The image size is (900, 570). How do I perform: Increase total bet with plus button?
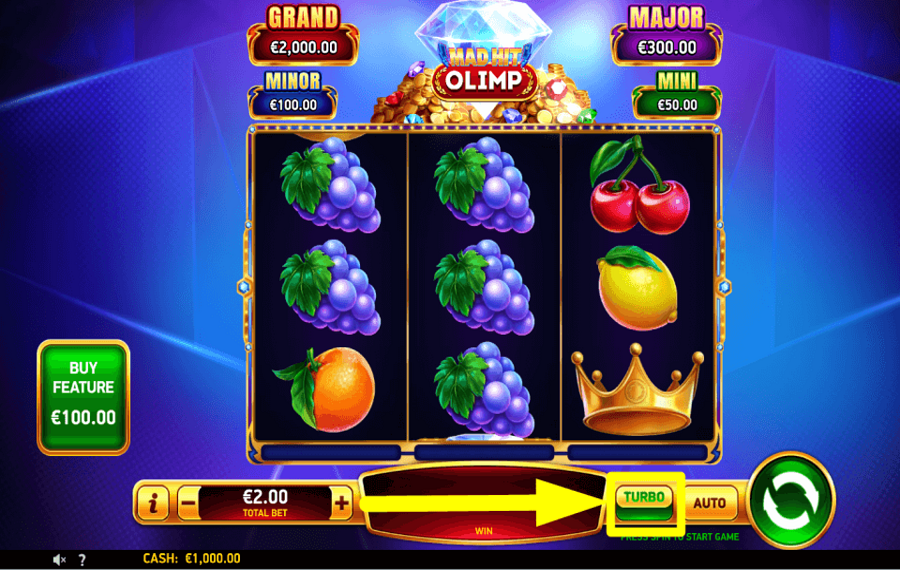pos(342,503)
